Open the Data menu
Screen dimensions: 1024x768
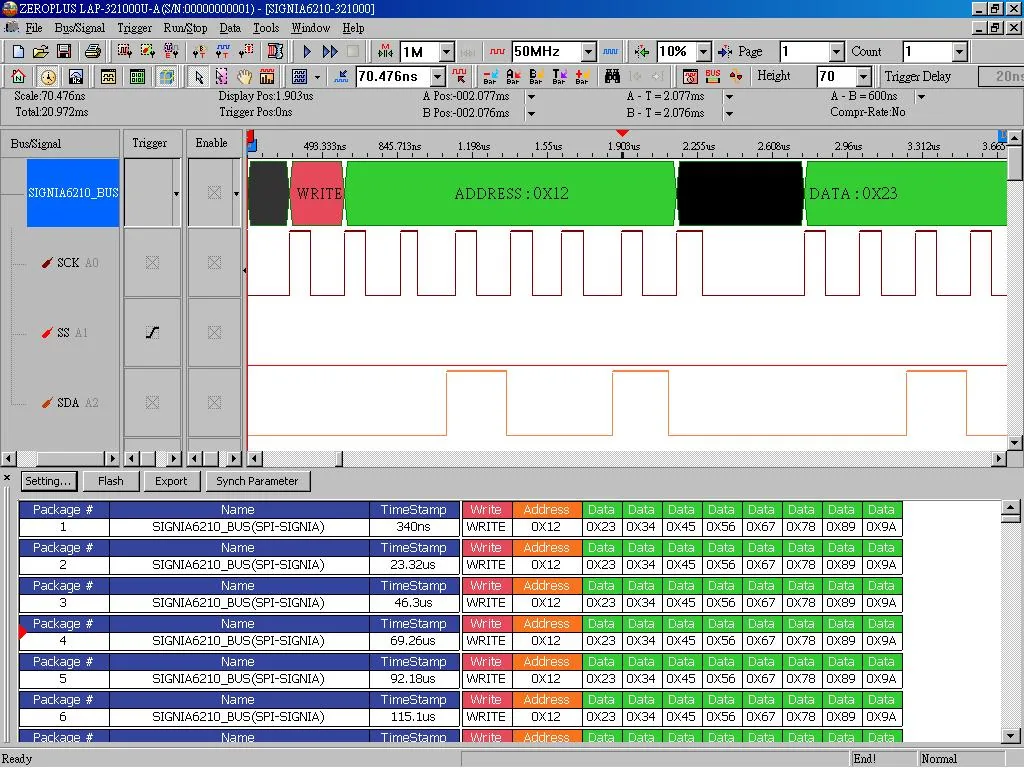[x=230, y=28]
